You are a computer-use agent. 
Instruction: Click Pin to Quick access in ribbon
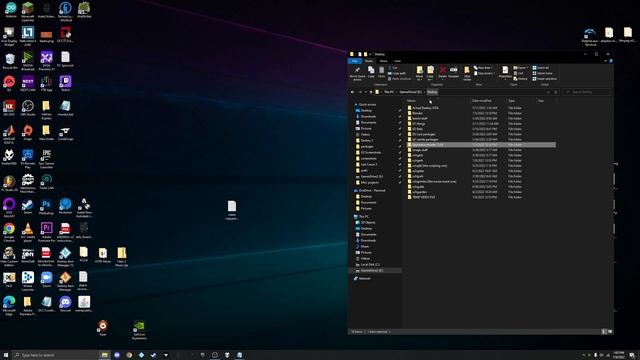click(357, 73)
